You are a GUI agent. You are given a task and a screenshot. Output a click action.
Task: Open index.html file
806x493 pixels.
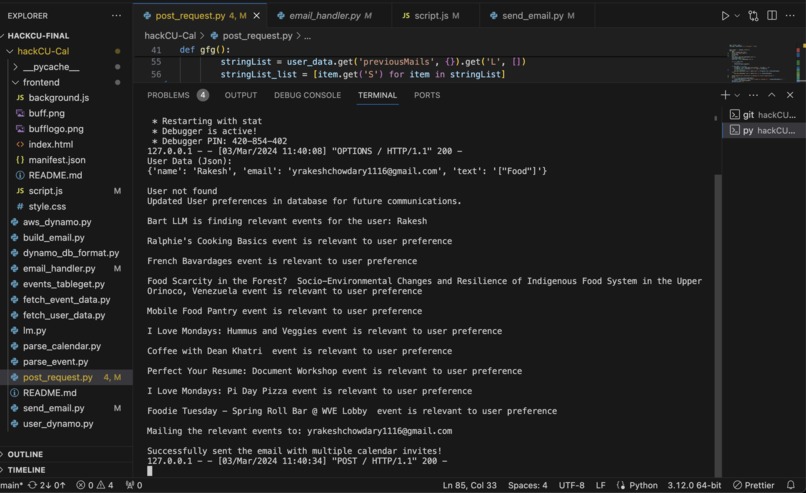50,144
